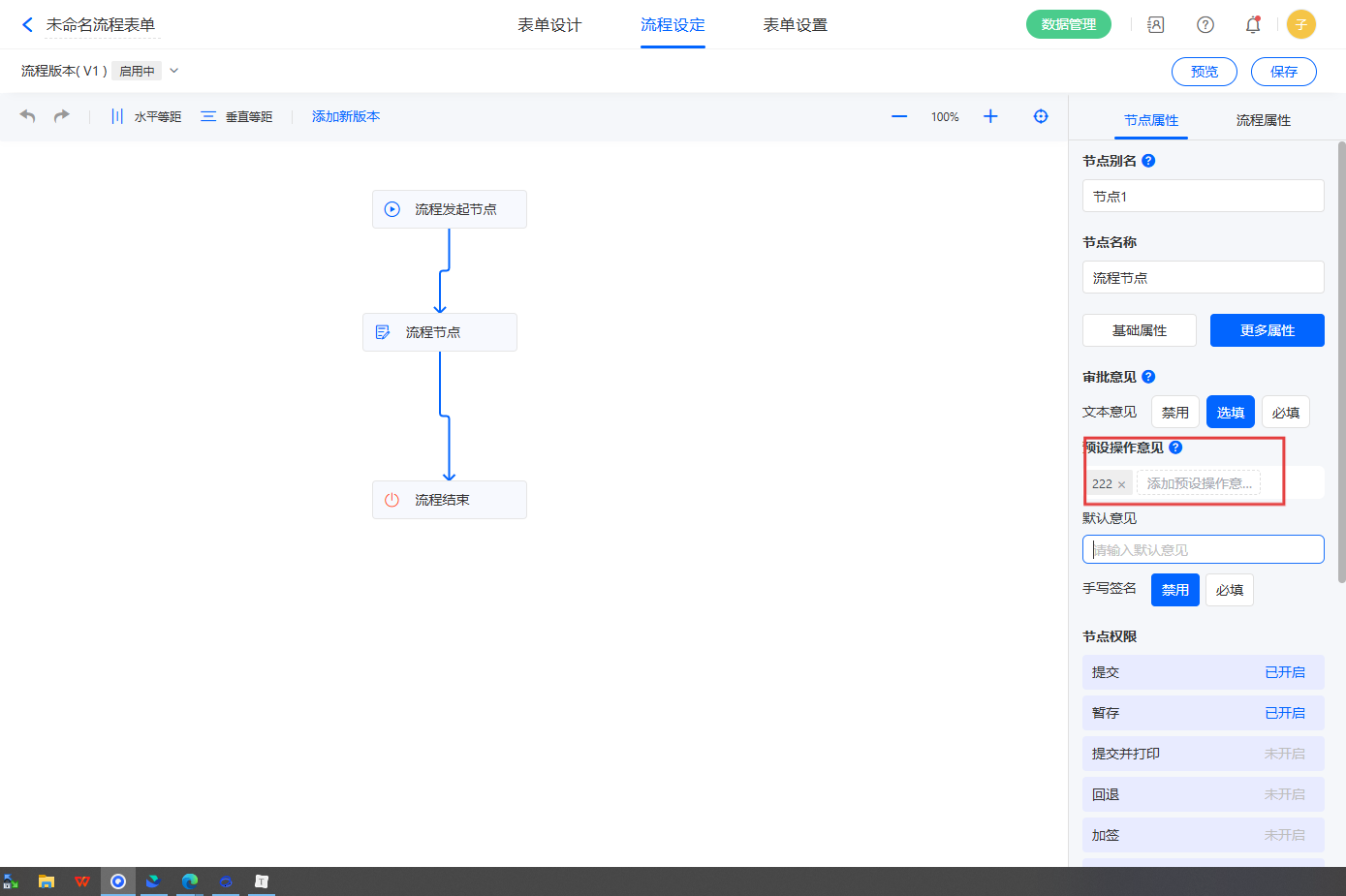Set handwritten signature to 必填

(x=1229, y=590)
